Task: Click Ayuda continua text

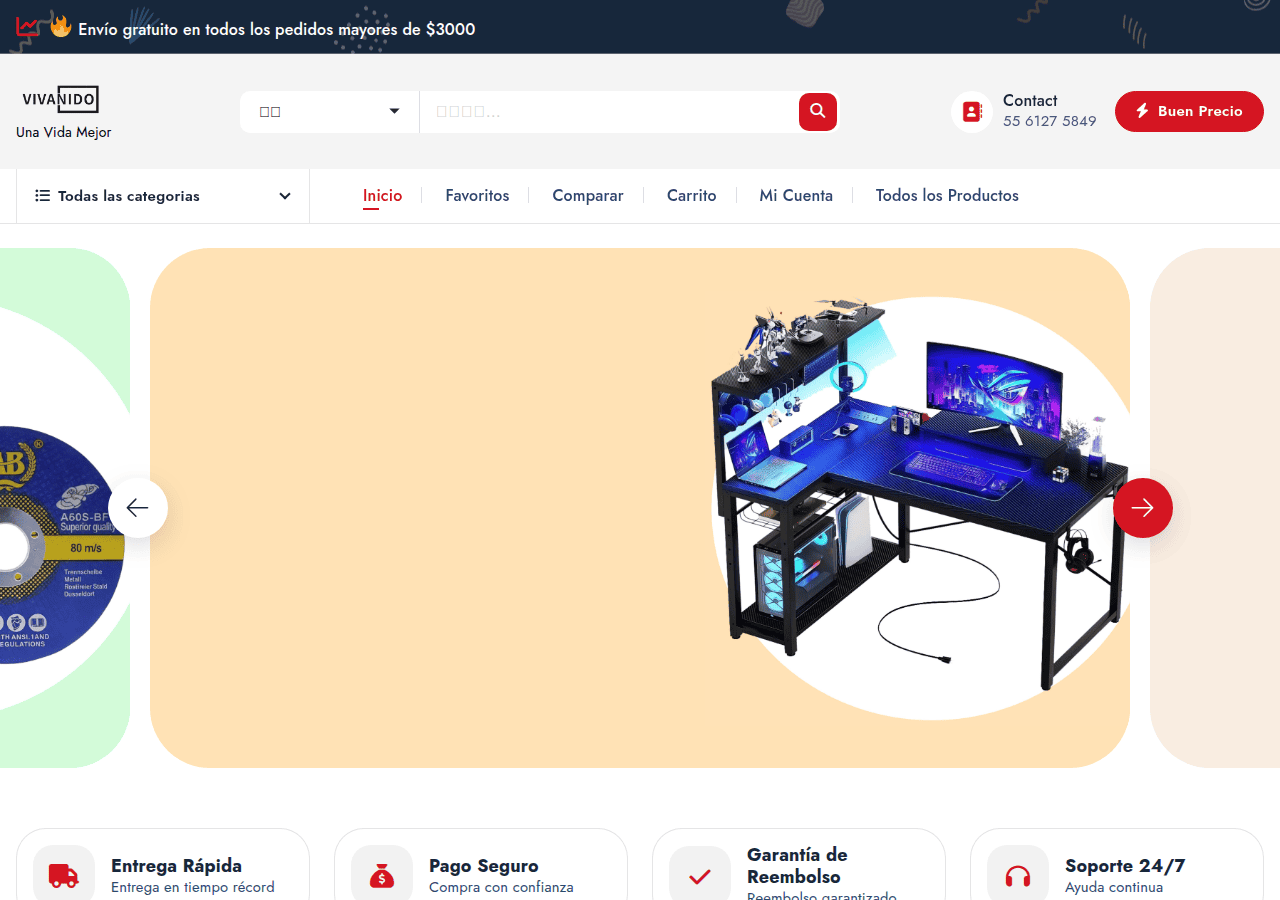Action: [1114, 887]
